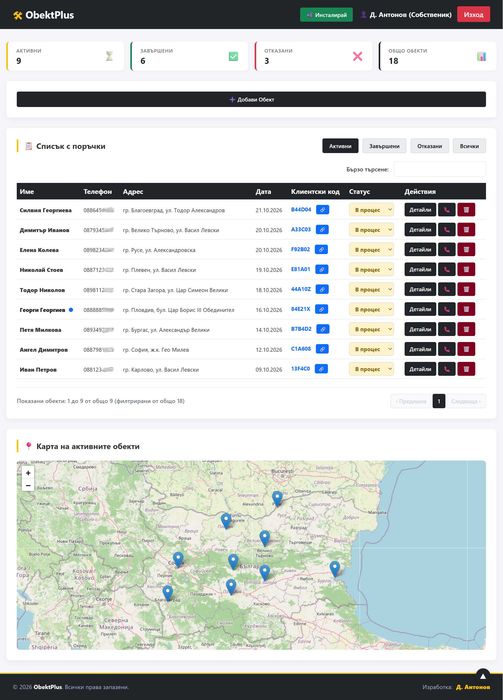Open Детайли for Силвия Георгиева
503x700 pixels.
tap(420, 209)
